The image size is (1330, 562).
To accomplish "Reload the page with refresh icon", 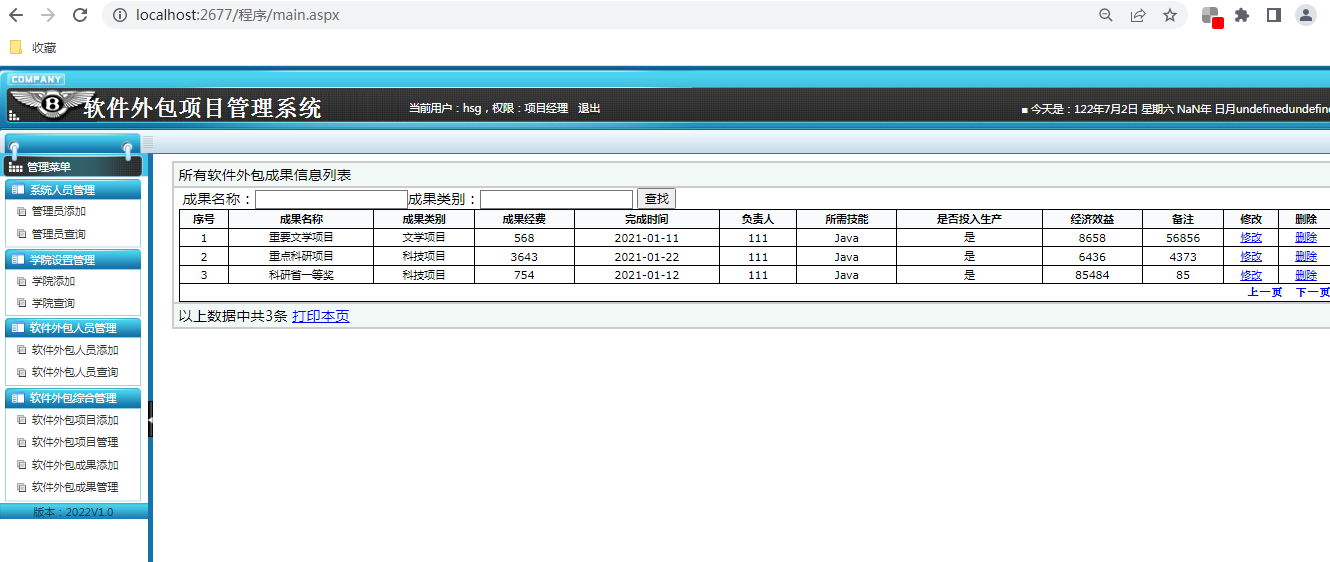I will pyautogui.click(x=80, y=15).
